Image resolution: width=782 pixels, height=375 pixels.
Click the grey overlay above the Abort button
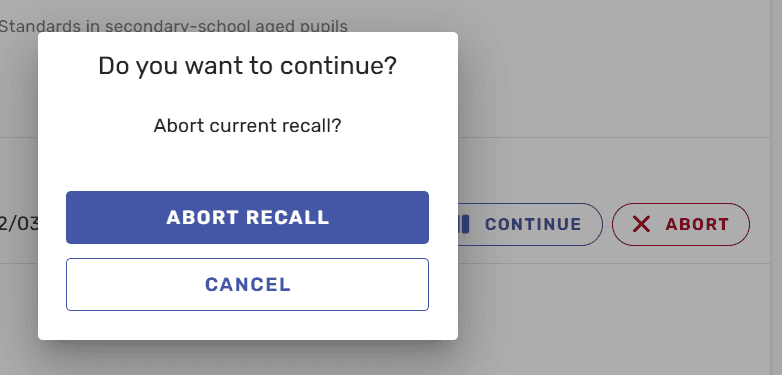click(x=681, y=170)
